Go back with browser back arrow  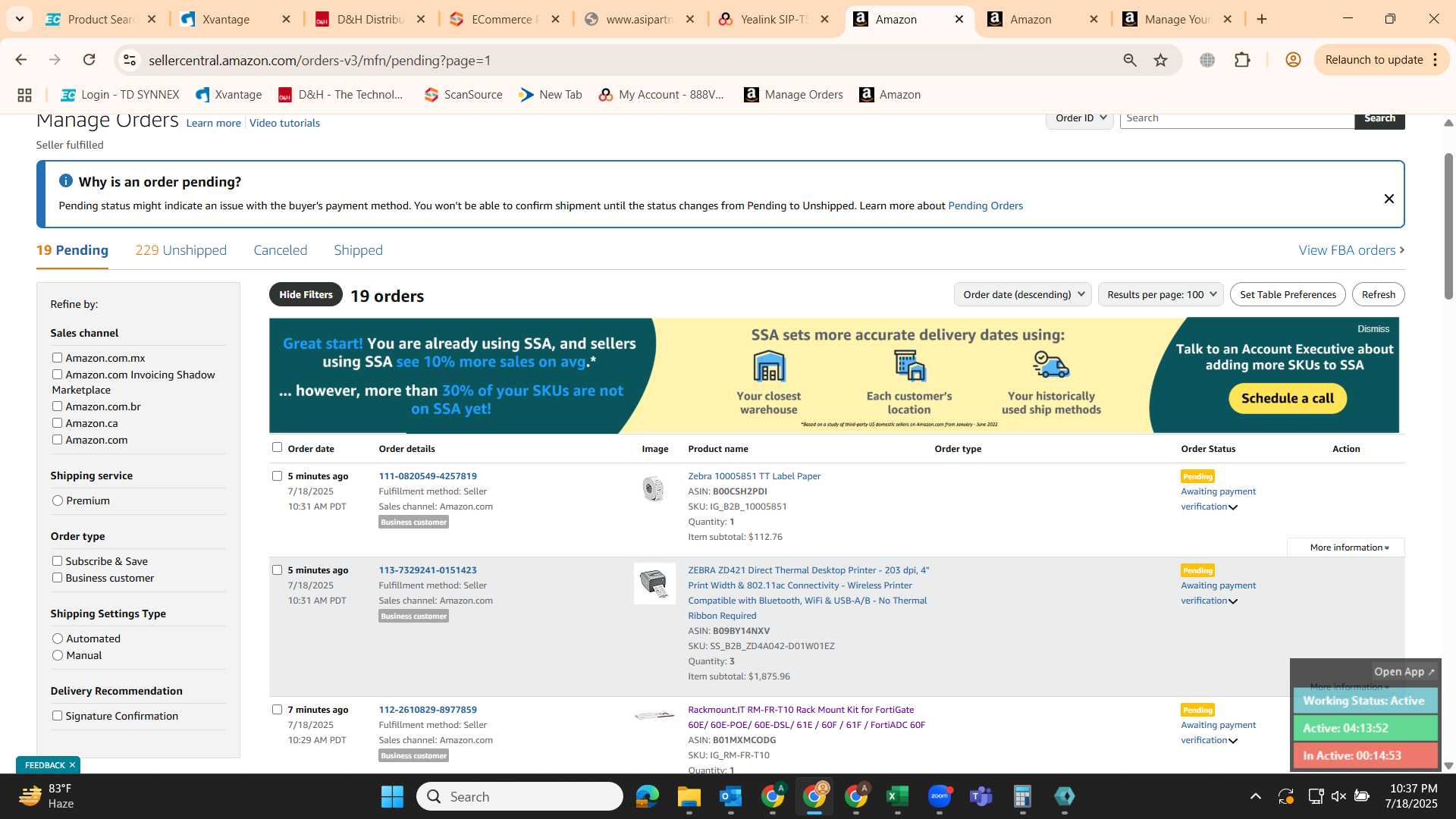click(x=21, y=60)
